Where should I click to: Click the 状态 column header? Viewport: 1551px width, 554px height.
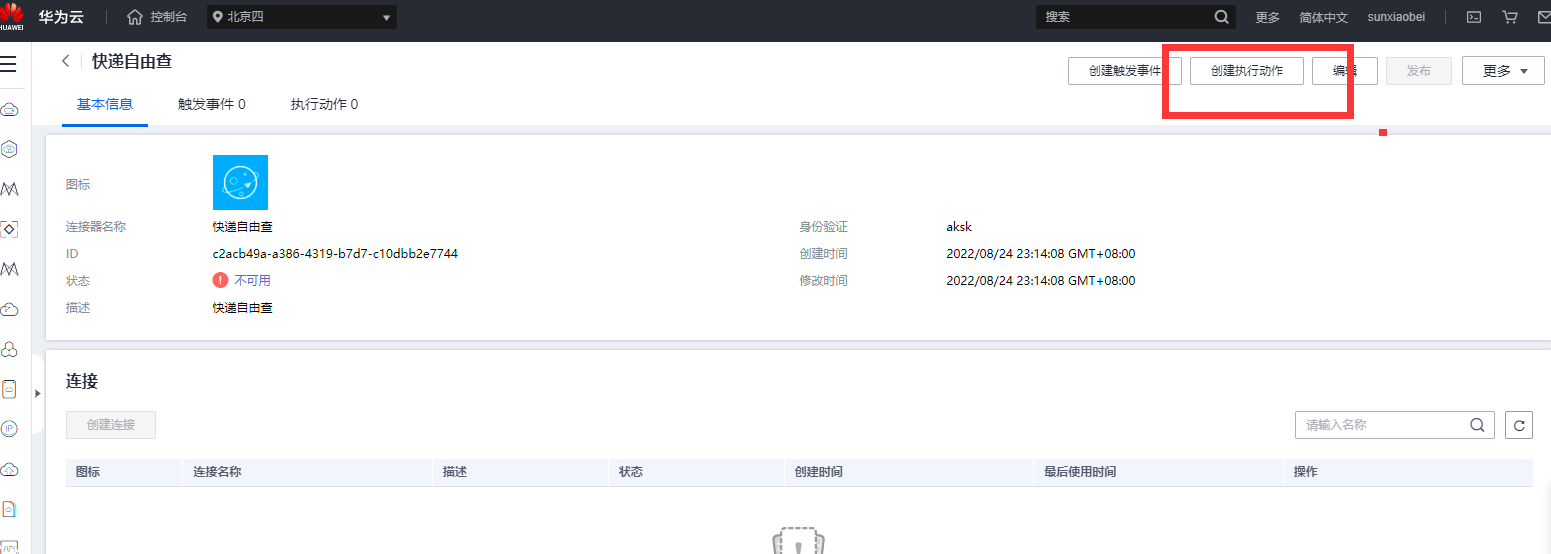click(x=631, y=472)
